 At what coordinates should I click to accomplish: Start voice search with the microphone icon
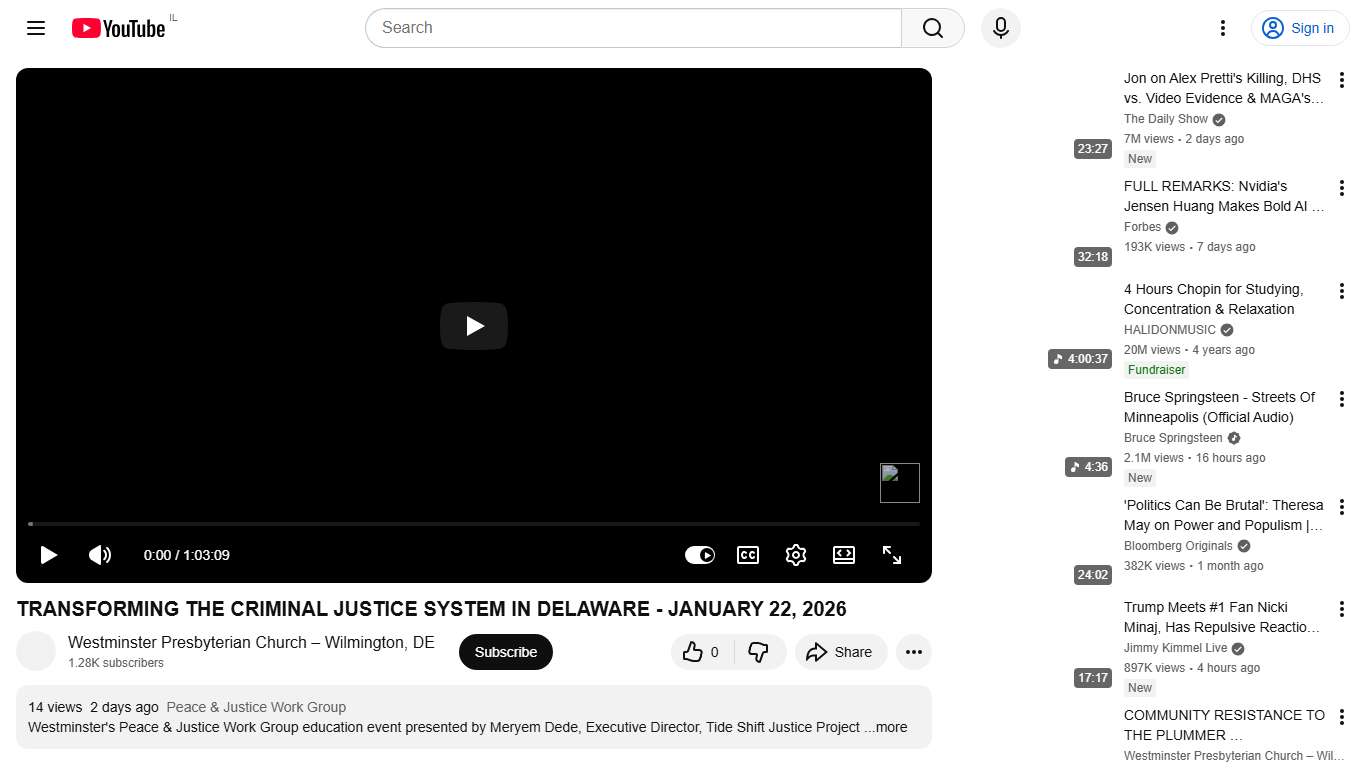[x=1000, y=28]
